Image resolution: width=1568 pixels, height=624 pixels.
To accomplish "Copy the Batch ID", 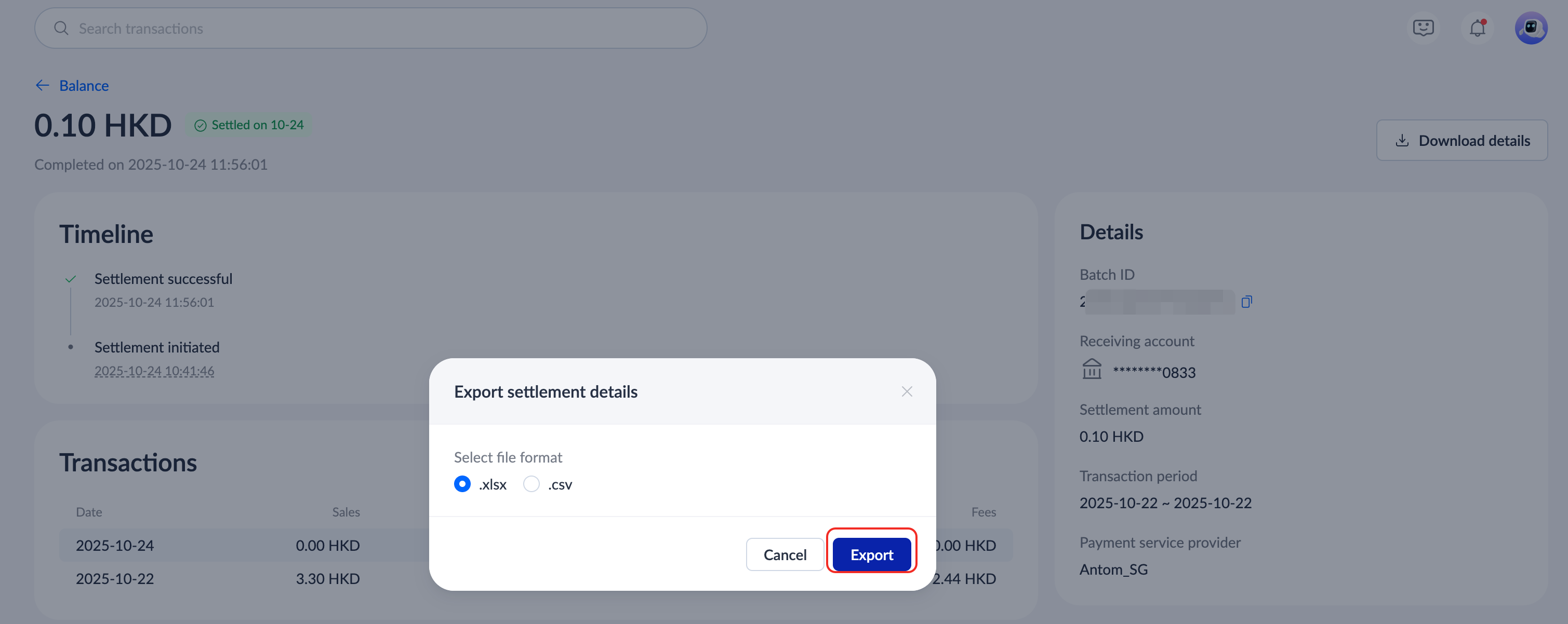I will pyautogui.click(x=1246, y=302).
